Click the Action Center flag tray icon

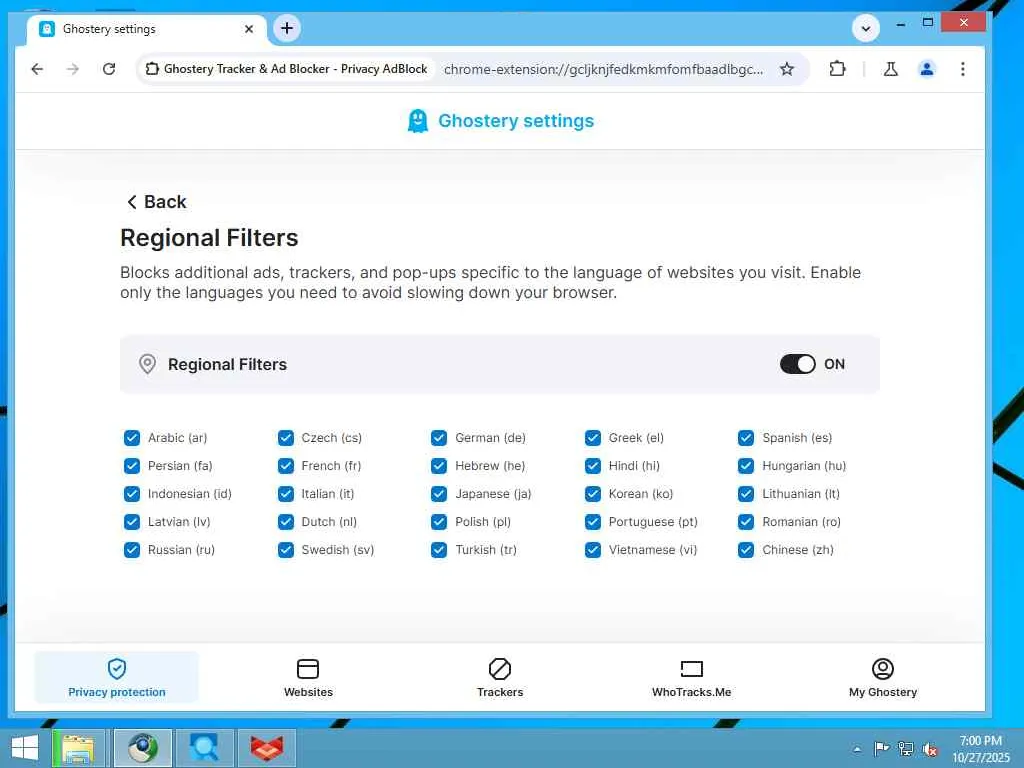881,749
